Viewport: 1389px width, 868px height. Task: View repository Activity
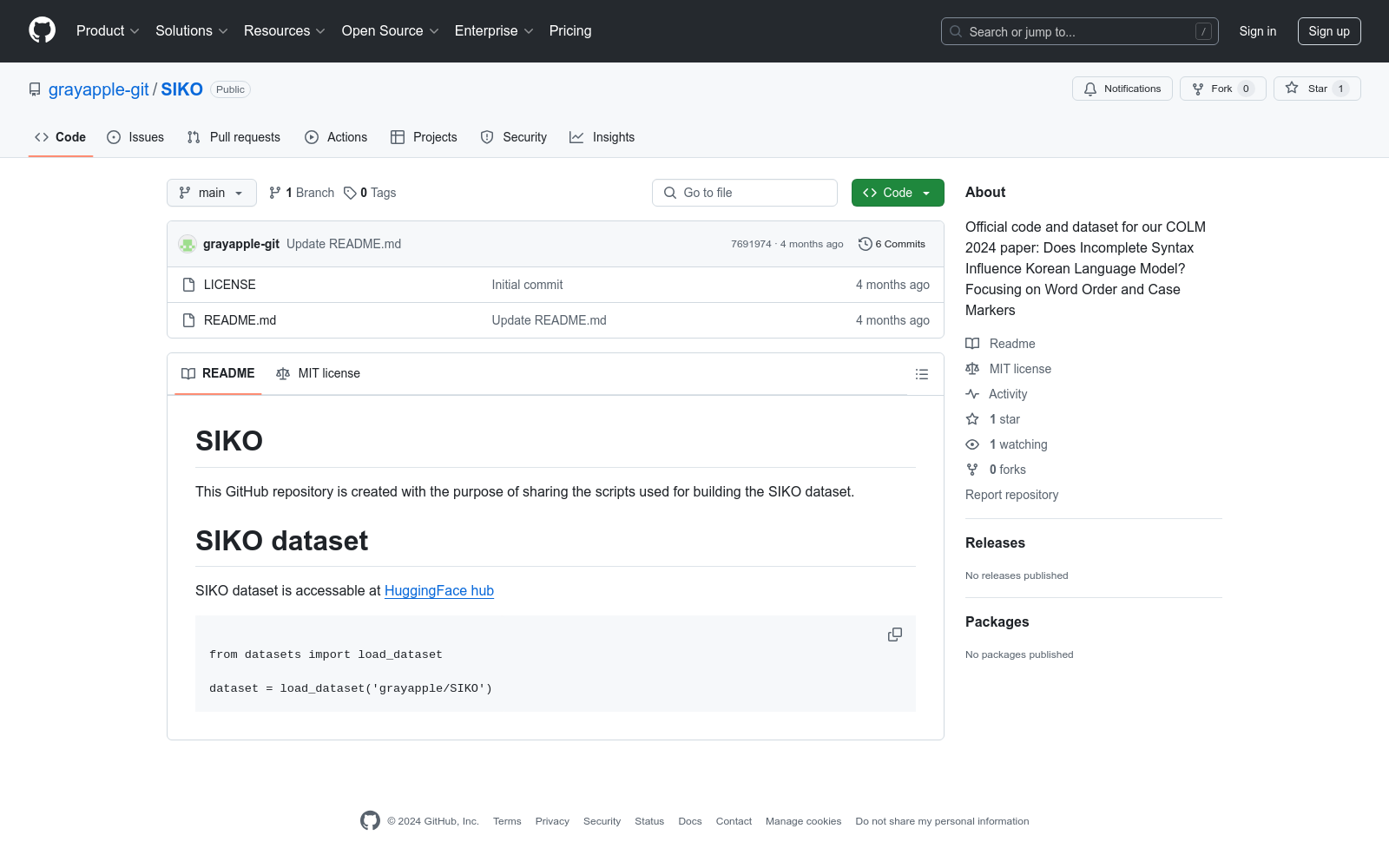(x=997, y=394)
